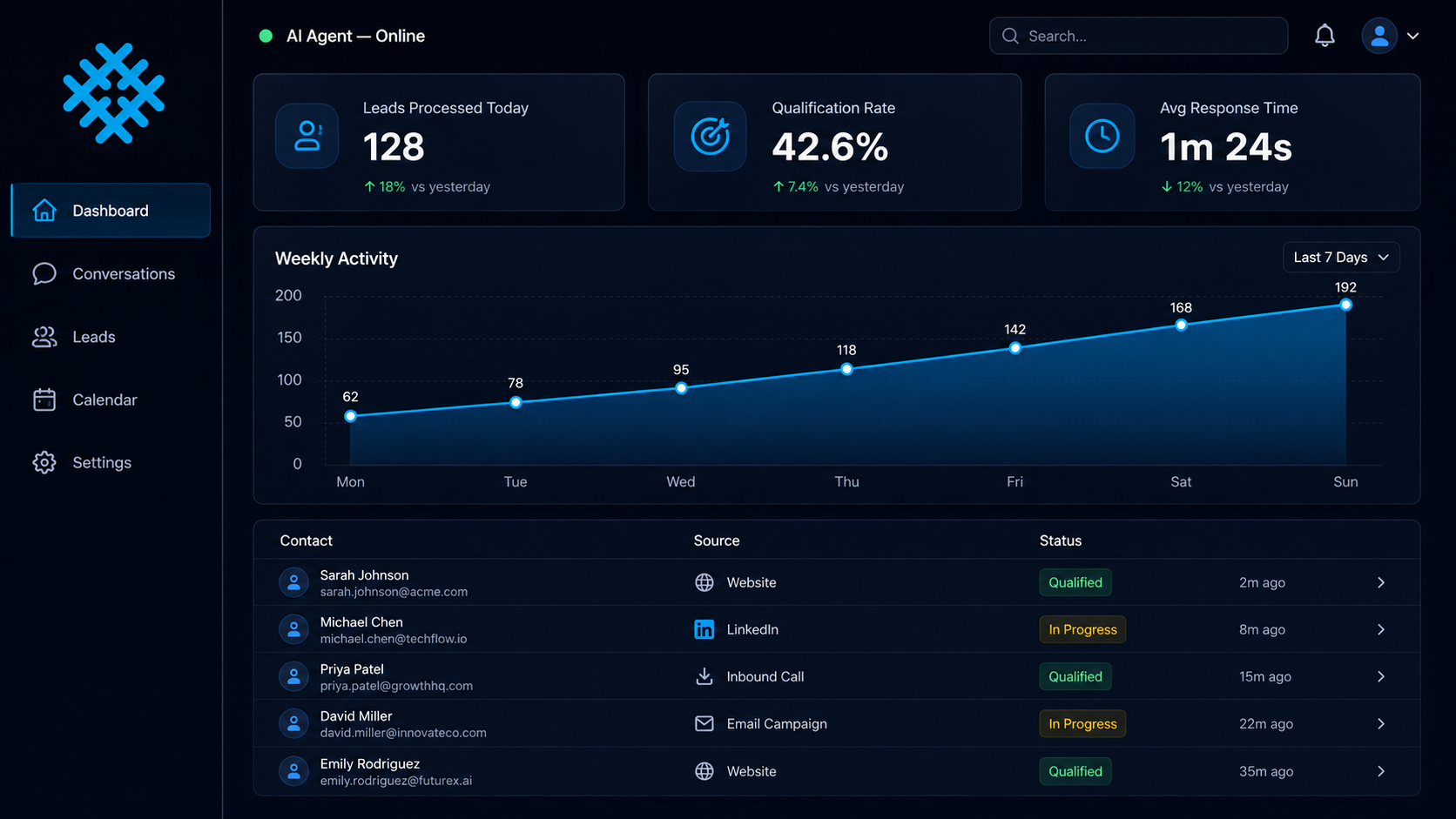Expand Michael Chen's row with the chevron
Image resolution: width=1456 pixels, height=819 pixels.
pyautogui.click(x=1381, y=629)
